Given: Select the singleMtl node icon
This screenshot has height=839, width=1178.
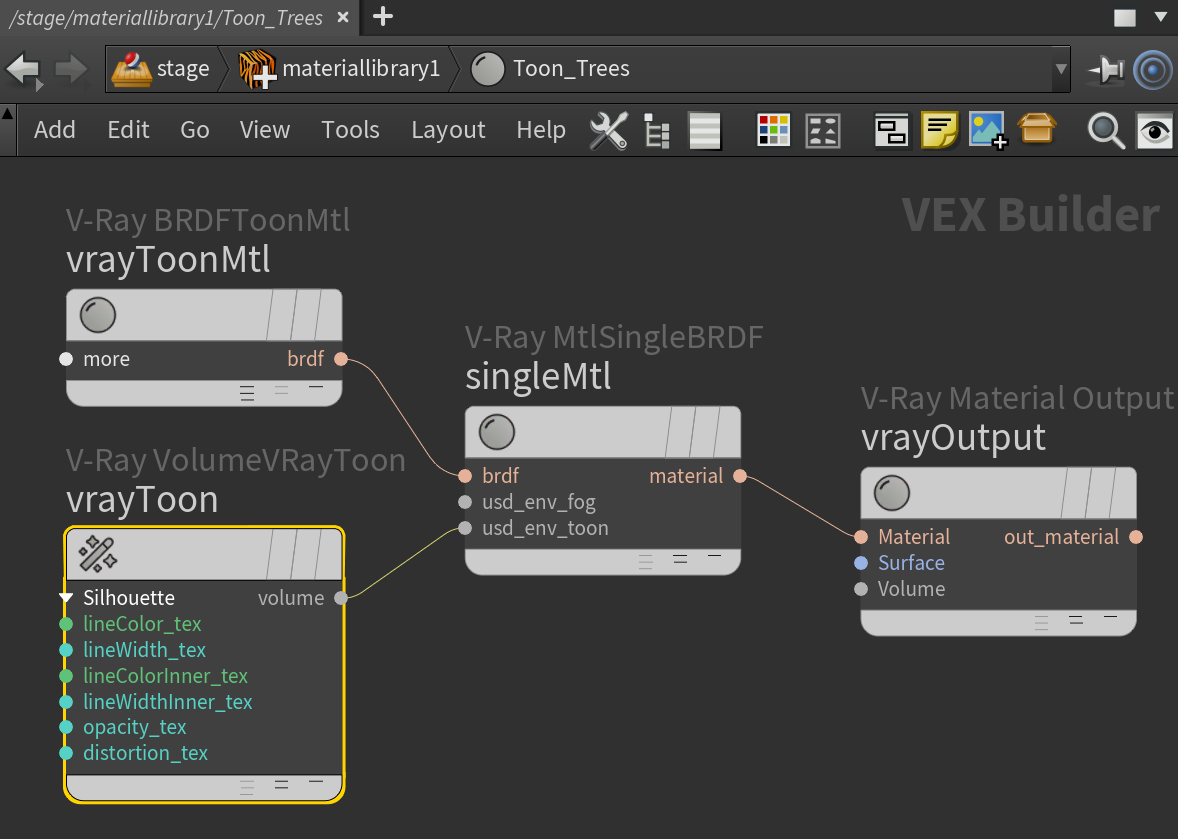Looking at the screenshot, I should point(497,432).
